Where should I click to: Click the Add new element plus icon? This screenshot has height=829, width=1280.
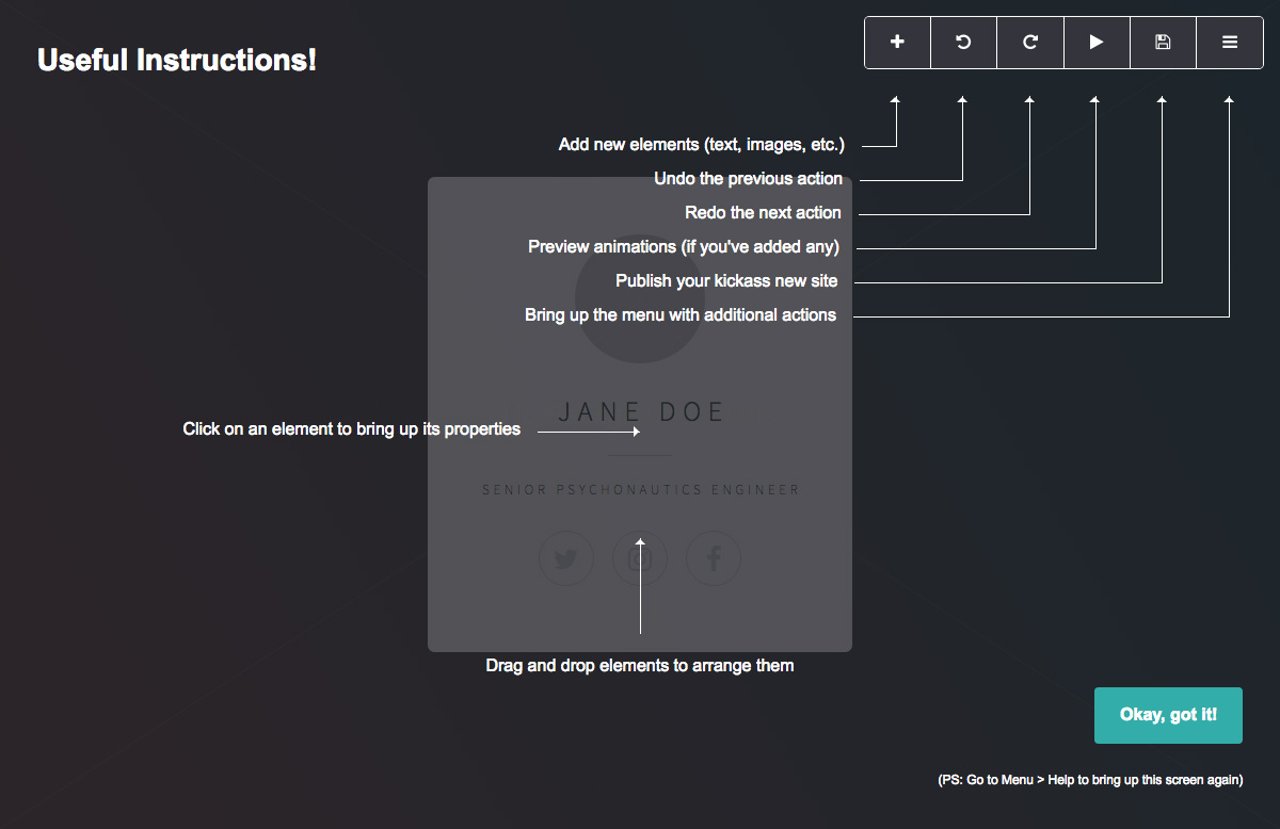click(897, 42)
